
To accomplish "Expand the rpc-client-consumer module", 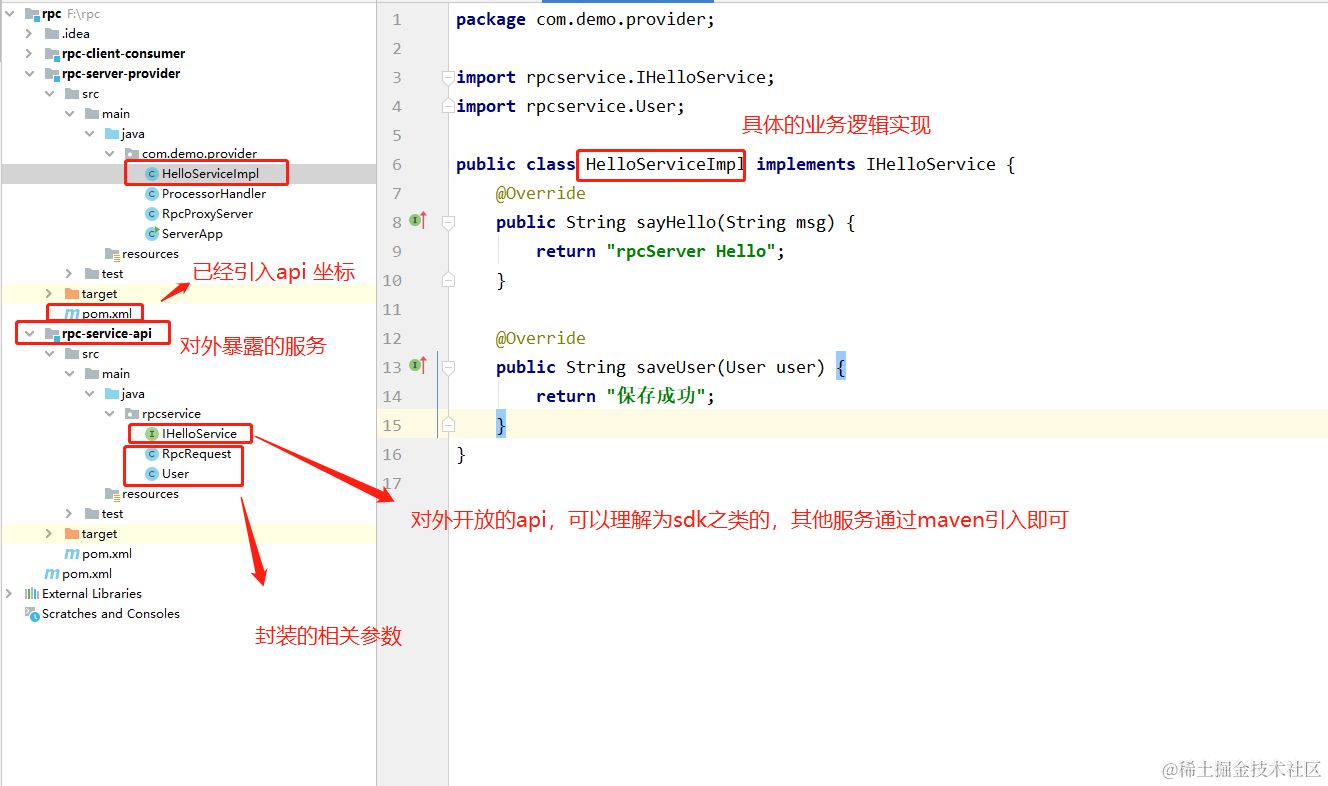I will 29,54.
